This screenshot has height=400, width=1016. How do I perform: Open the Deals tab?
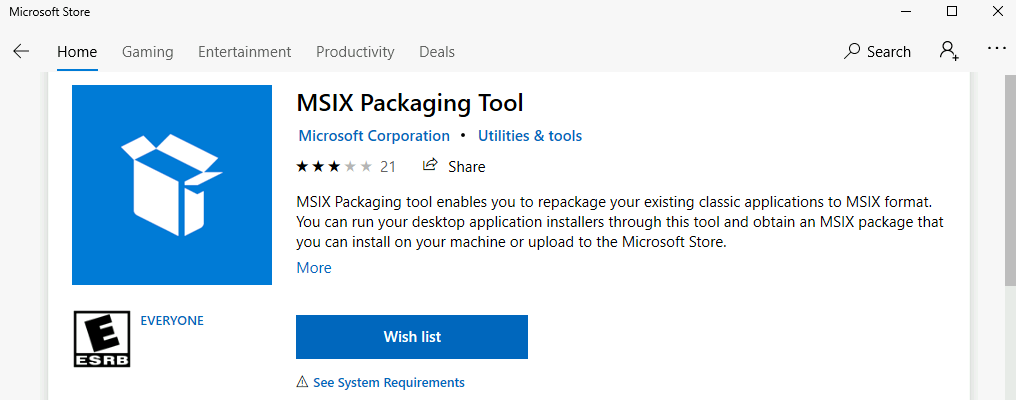[x=437, y=52]
